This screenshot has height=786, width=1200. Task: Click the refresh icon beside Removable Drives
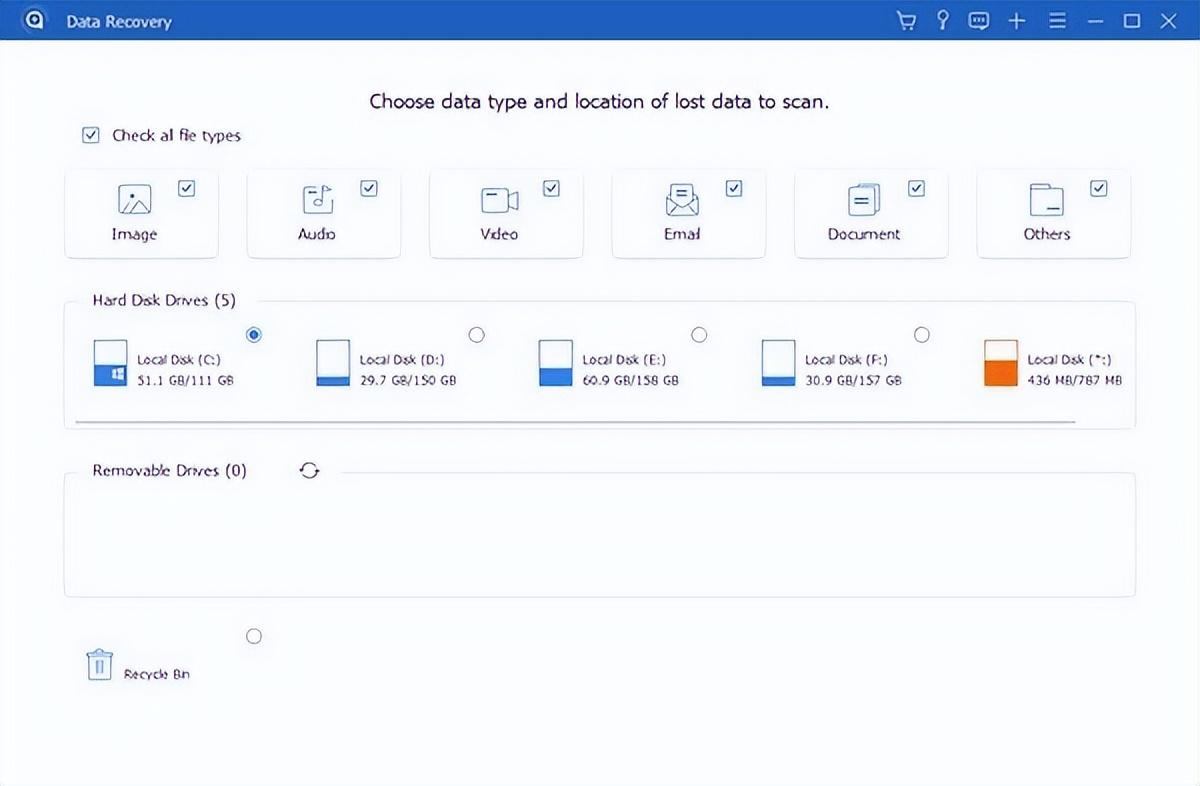tap(310, 471)
